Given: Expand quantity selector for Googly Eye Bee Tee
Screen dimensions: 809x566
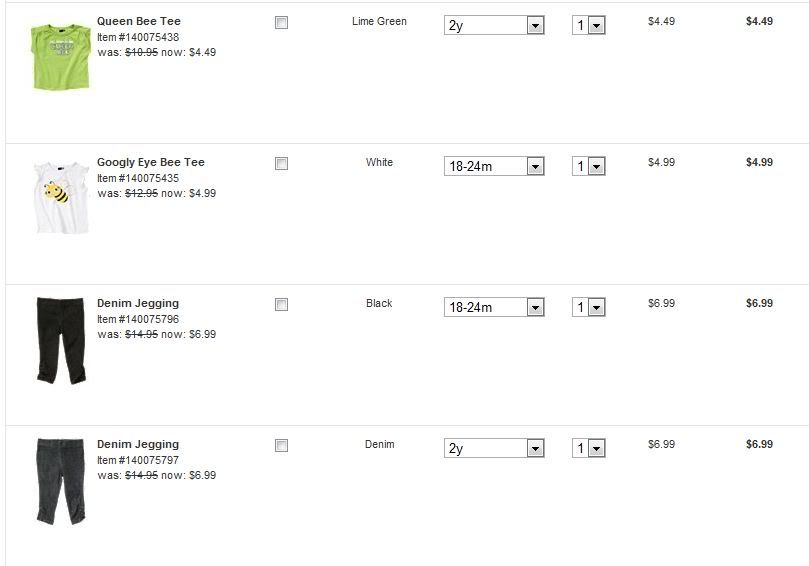Looking at the screenshot, I should (589, 167).
